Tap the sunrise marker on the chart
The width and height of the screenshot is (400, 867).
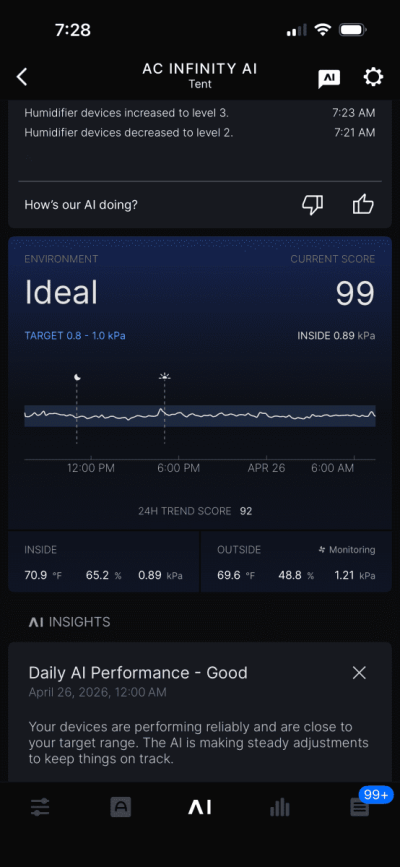pyautogui.click(x=164, y=377)
